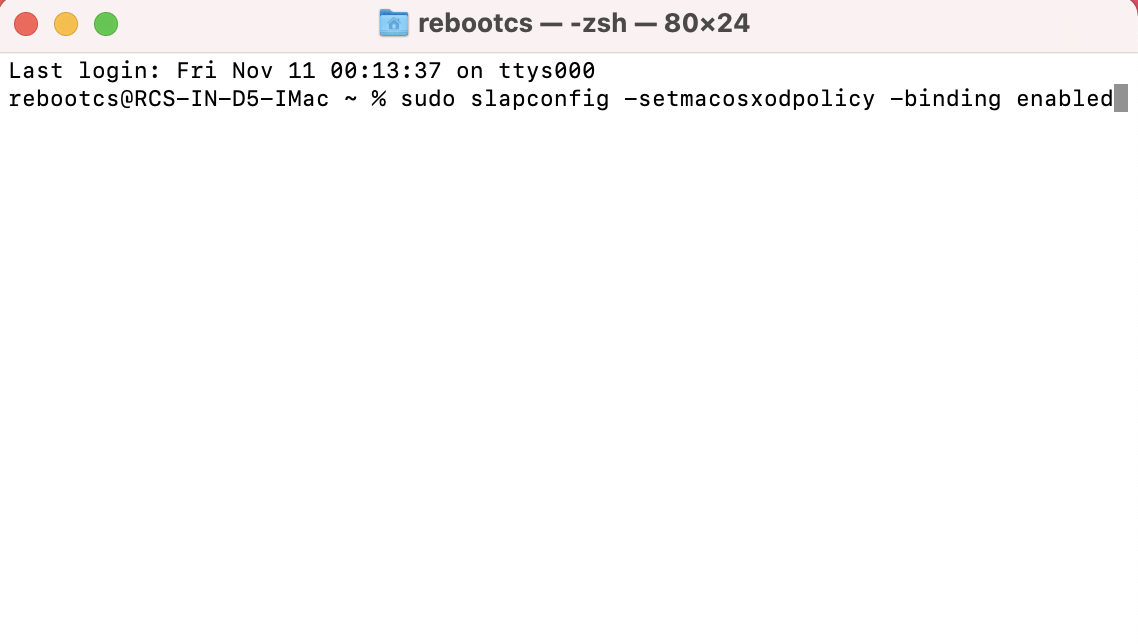This screenshot has width=1138, height=644.
Task: Click the home folder proxy icon in title bar
Action: pyautogui.click(x=394, y=23)
